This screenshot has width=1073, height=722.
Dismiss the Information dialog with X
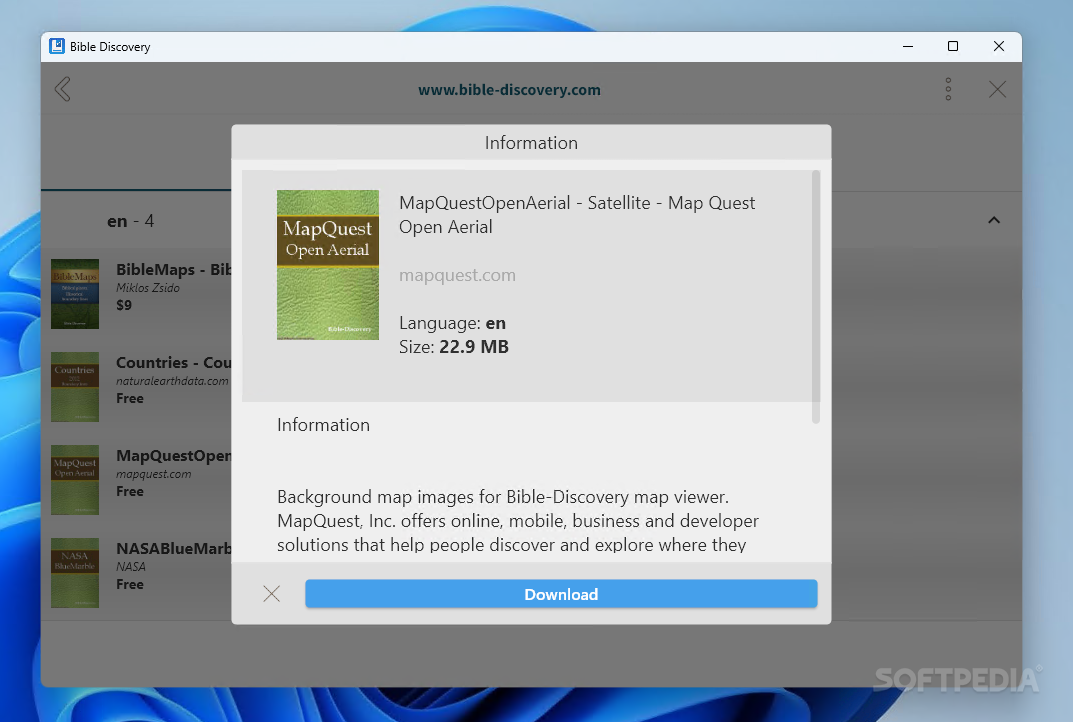272,593
